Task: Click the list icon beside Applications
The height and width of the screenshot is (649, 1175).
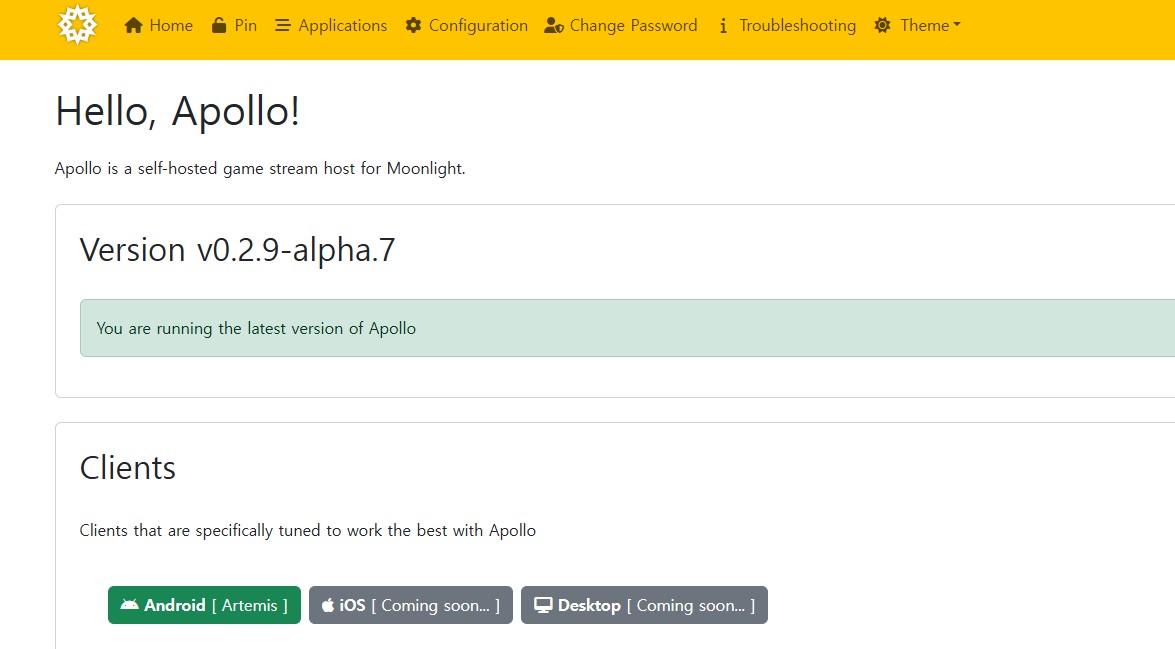Action: (x=283, y=26)
